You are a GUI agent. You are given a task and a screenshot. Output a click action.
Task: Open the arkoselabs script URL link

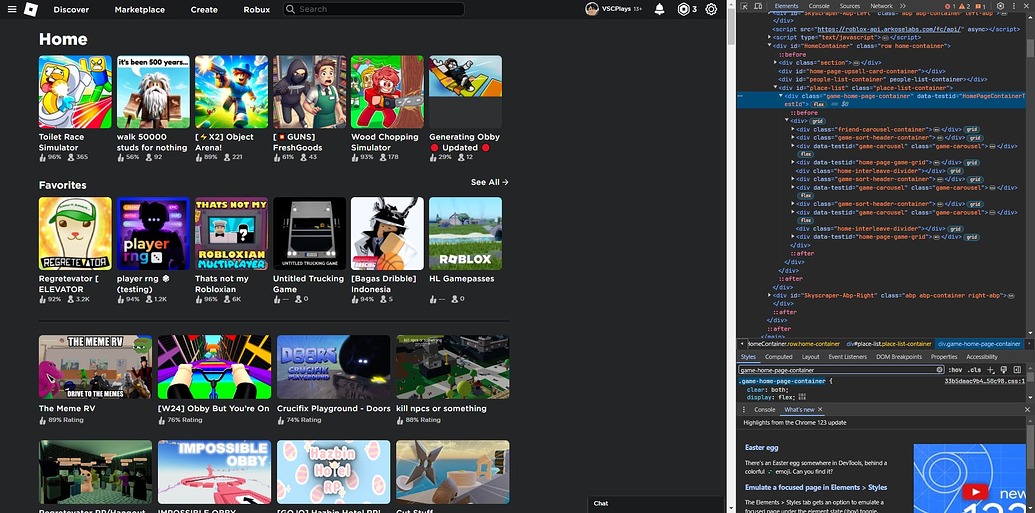890,30
